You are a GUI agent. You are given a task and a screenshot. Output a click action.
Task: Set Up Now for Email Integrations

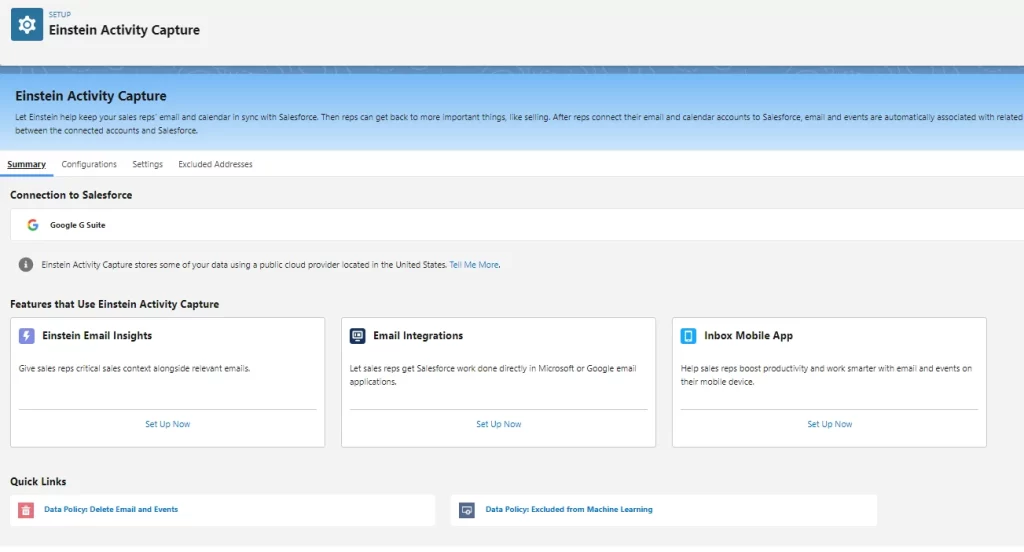point(498,424)
